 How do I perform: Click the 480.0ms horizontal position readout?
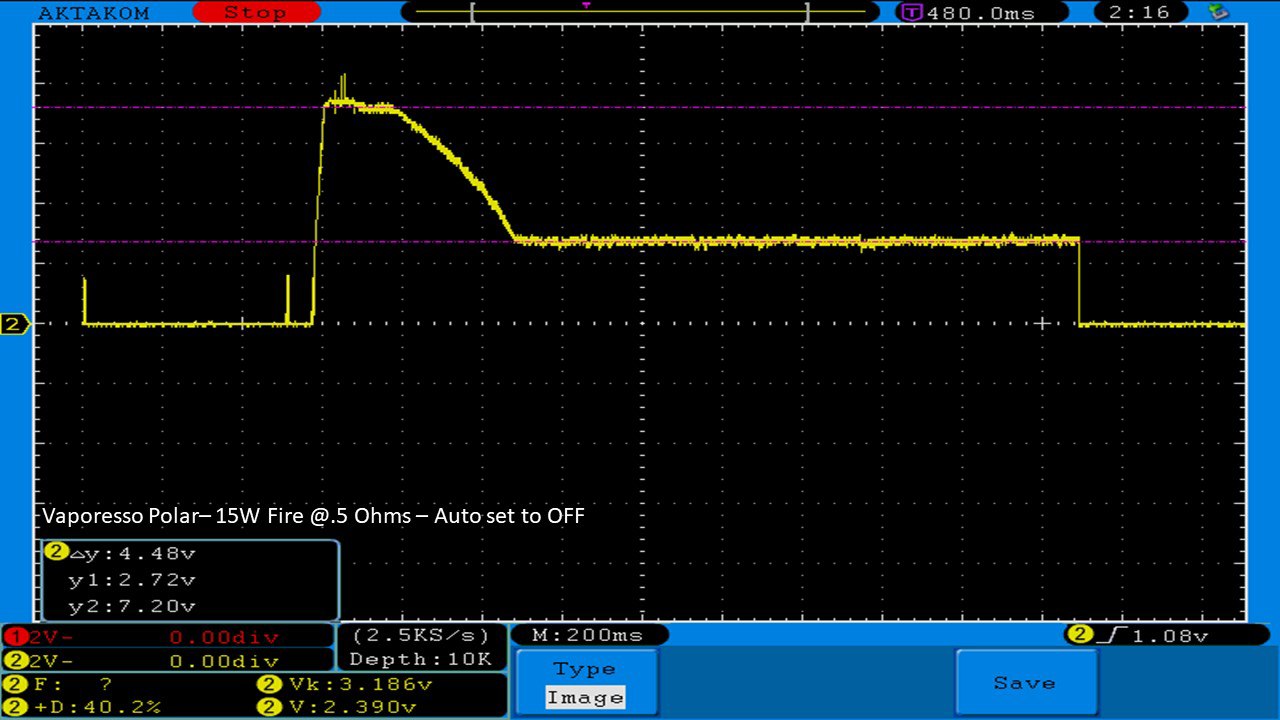980,13
